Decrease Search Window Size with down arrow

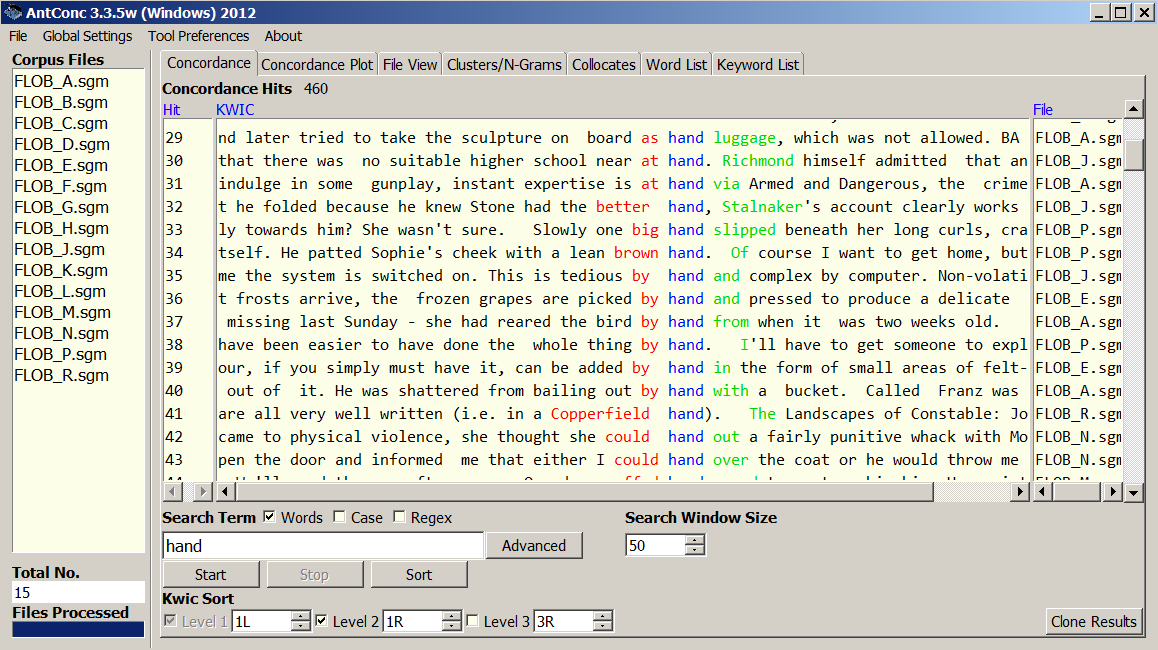click(x=695, y=551)
